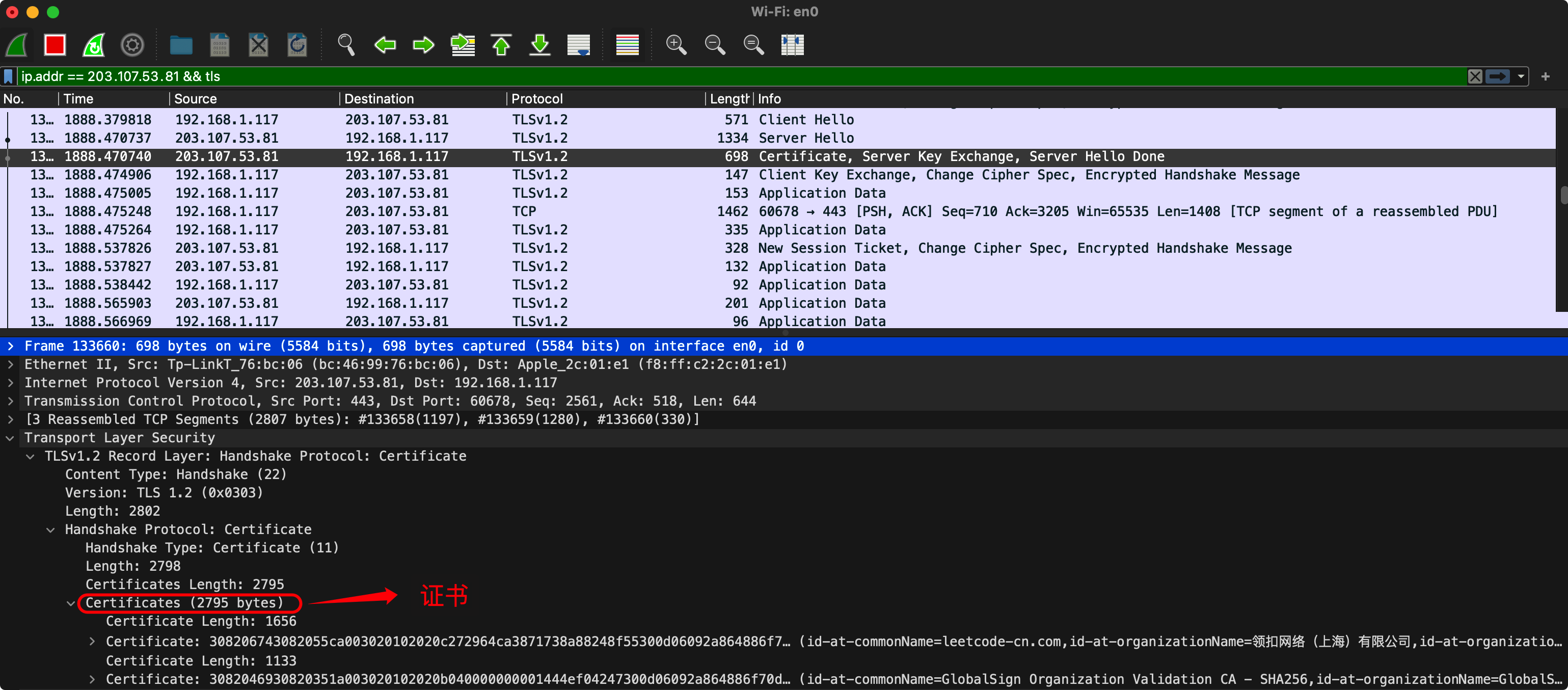Select the Client Key Exchange packet row
Screen dimensions: 1568x690
point(779,175)
